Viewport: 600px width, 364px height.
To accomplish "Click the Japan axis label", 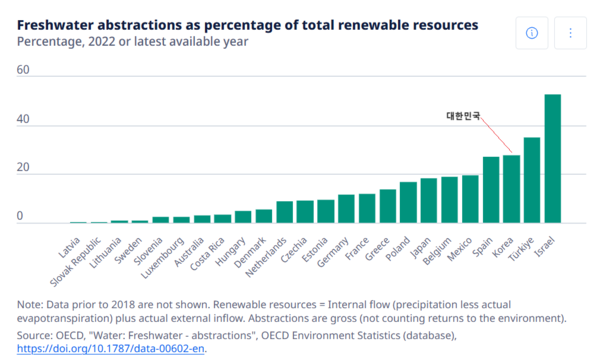I will click(x=421, y=247).
